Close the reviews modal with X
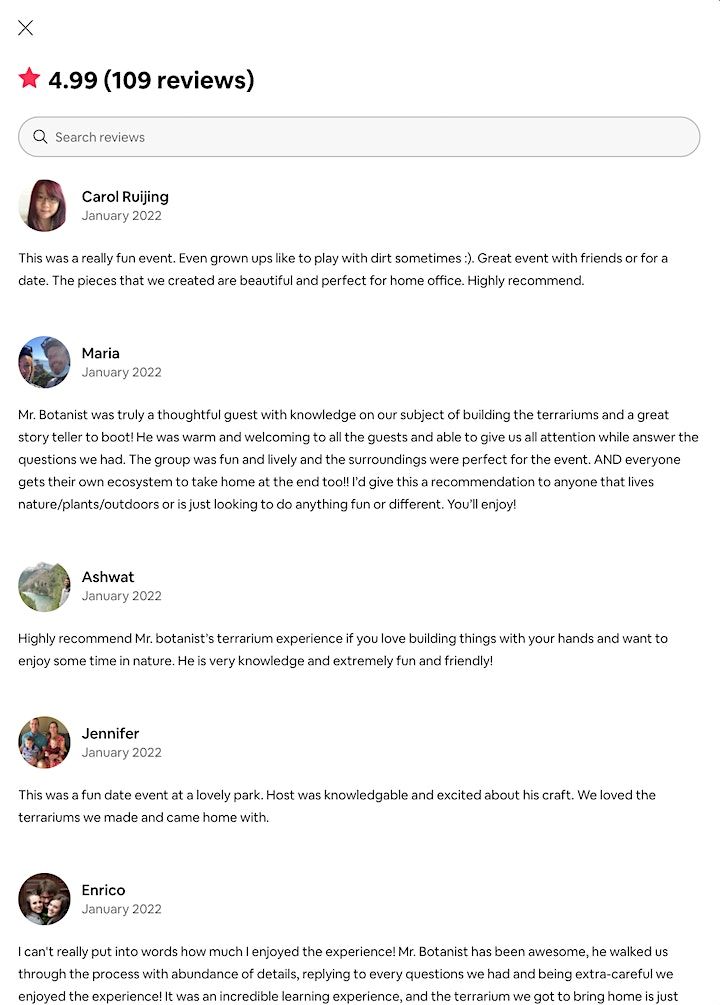This screenshot has height=1005, width=720. point(26,28)
